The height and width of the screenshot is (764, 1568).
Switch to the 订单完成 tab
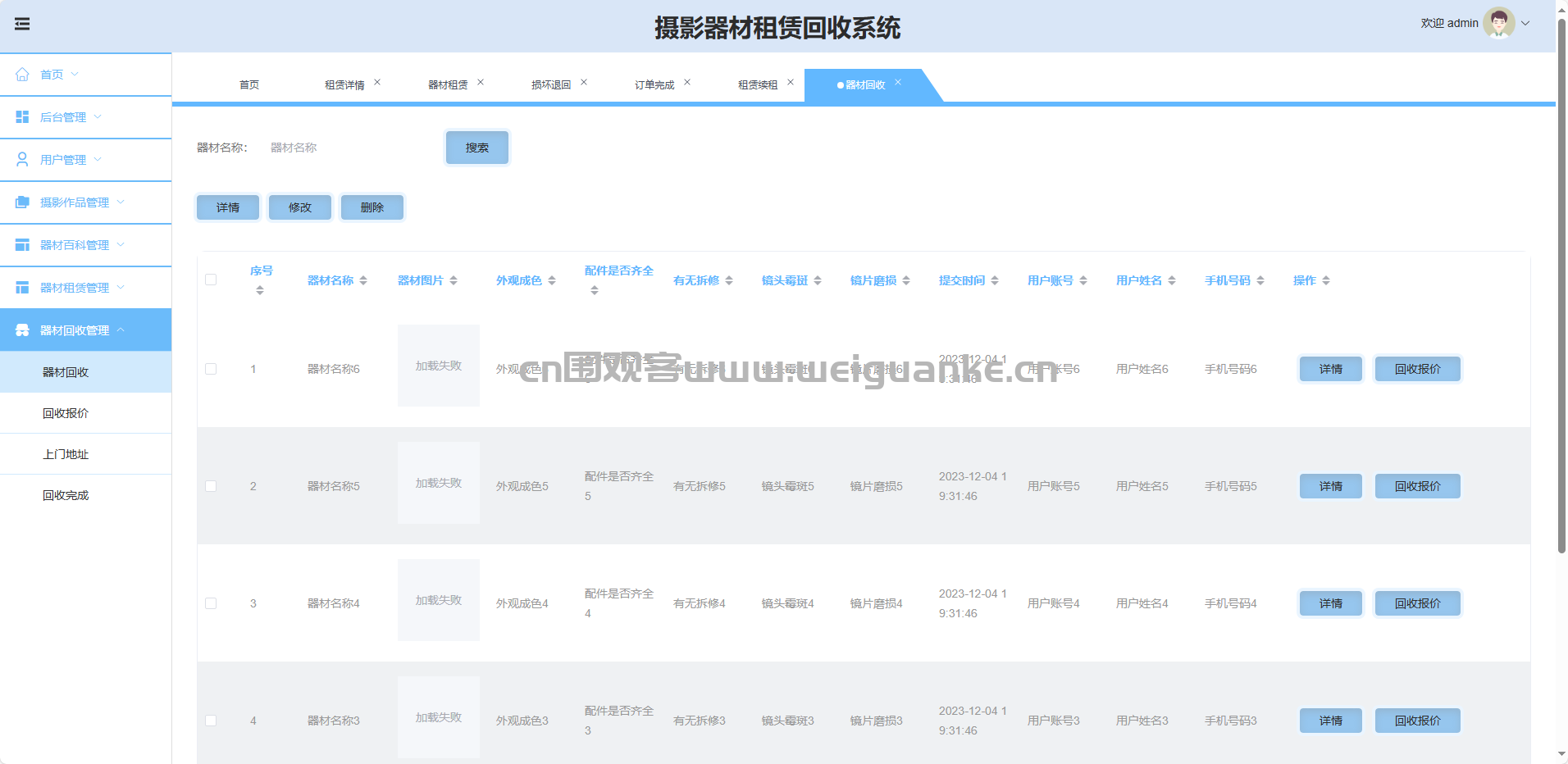(x=654, y=85)
